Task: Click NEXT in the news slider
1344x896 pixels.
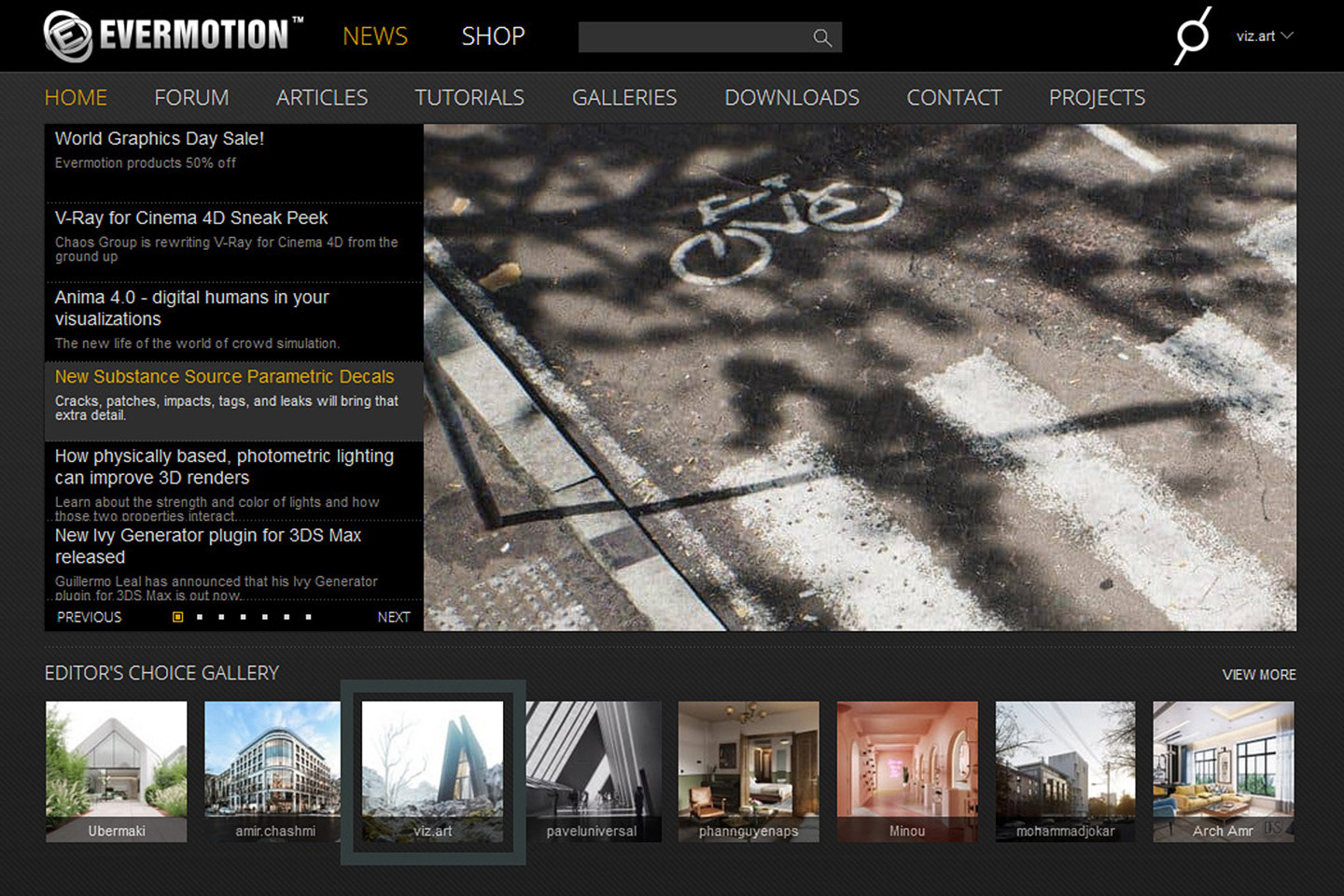Action: 394,617
